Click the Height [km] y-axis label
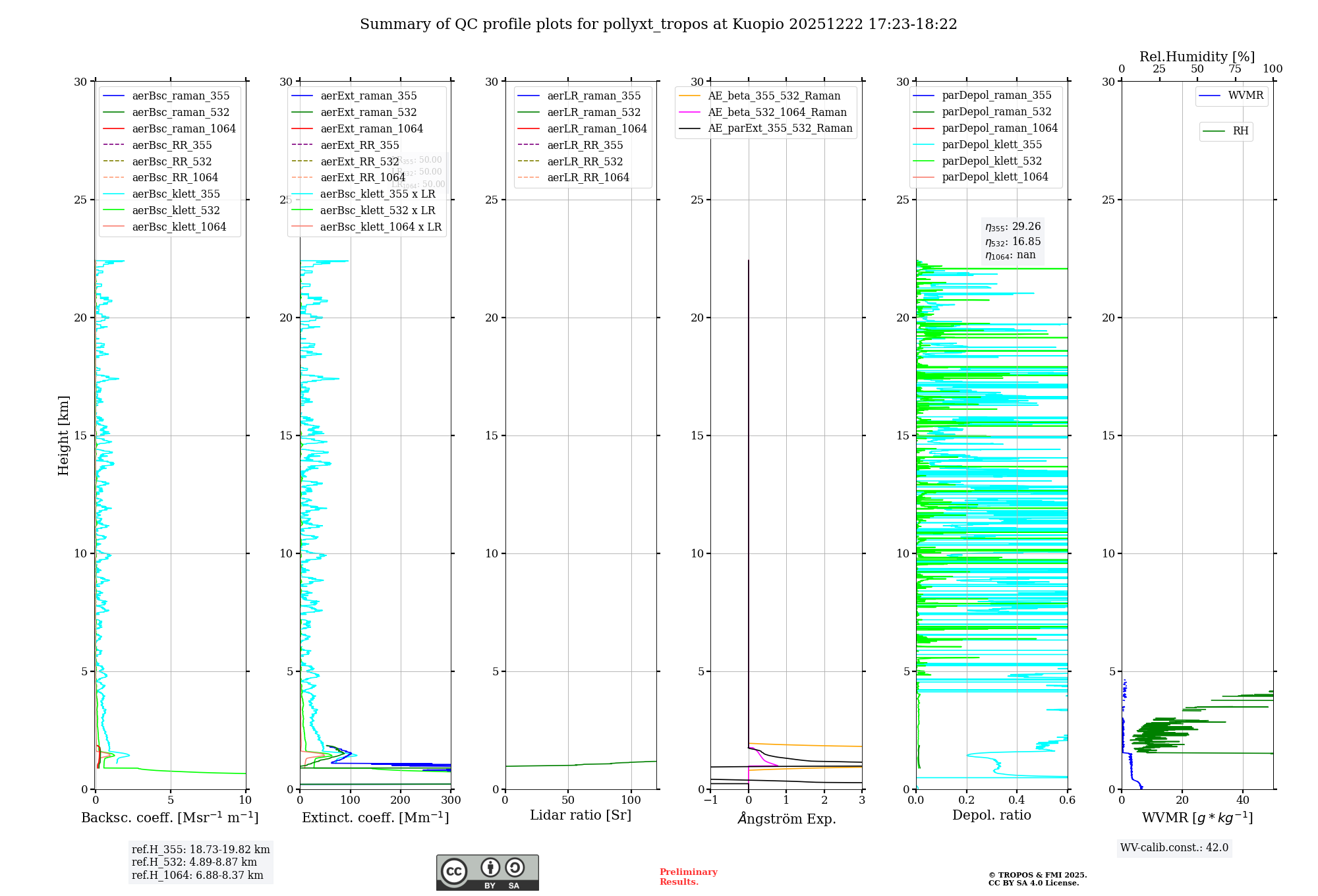Viewport: 1318px width, 896px height. [63, 435]
